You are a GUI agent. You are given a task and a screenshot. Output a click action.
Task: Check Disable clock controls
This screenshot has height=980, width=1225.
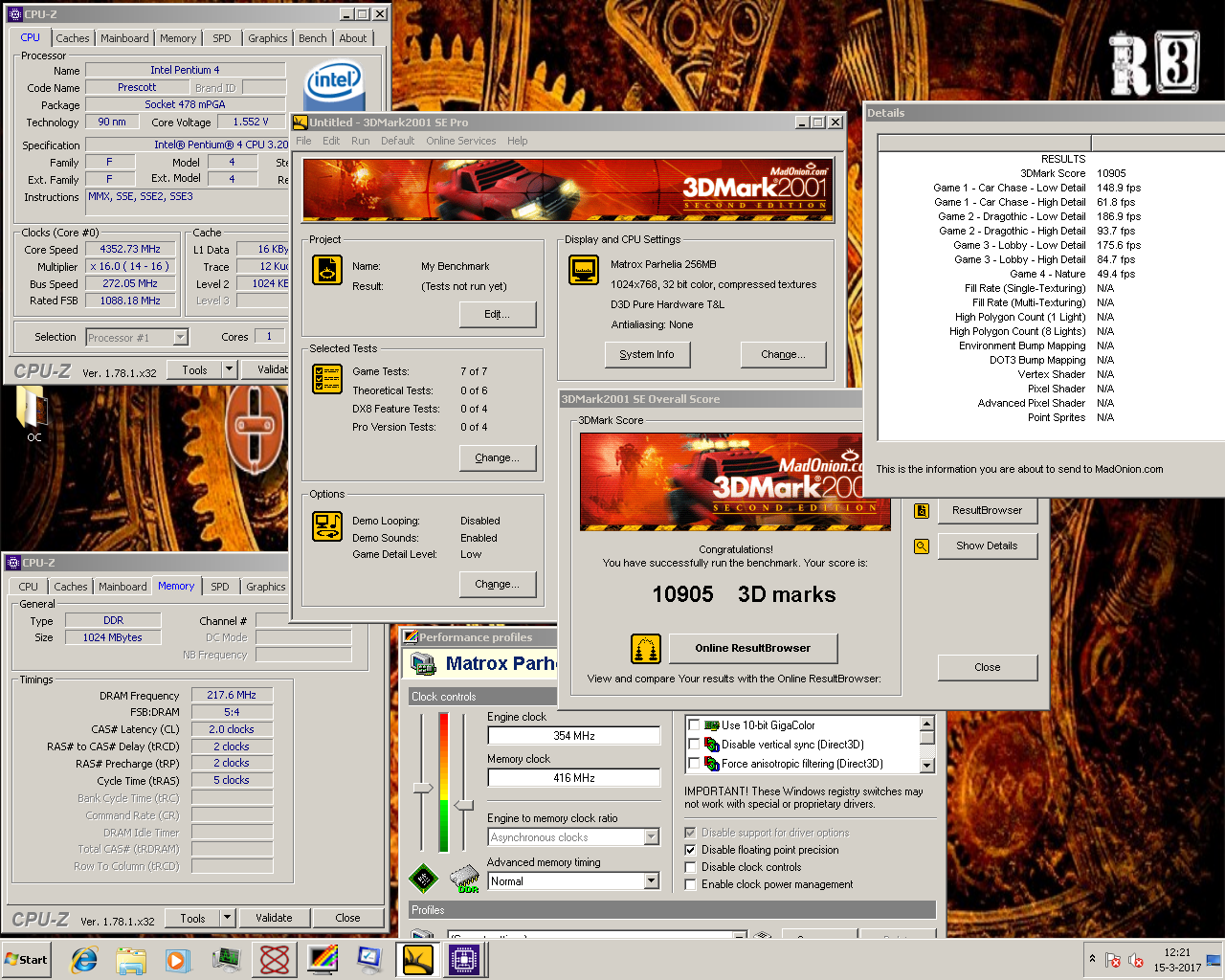coord(690,867)
